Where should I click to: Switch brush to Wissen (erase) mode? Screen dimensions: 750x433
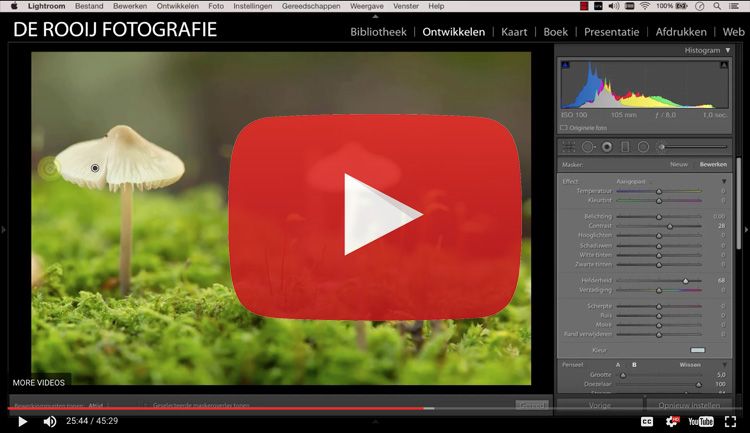[690, 365]
